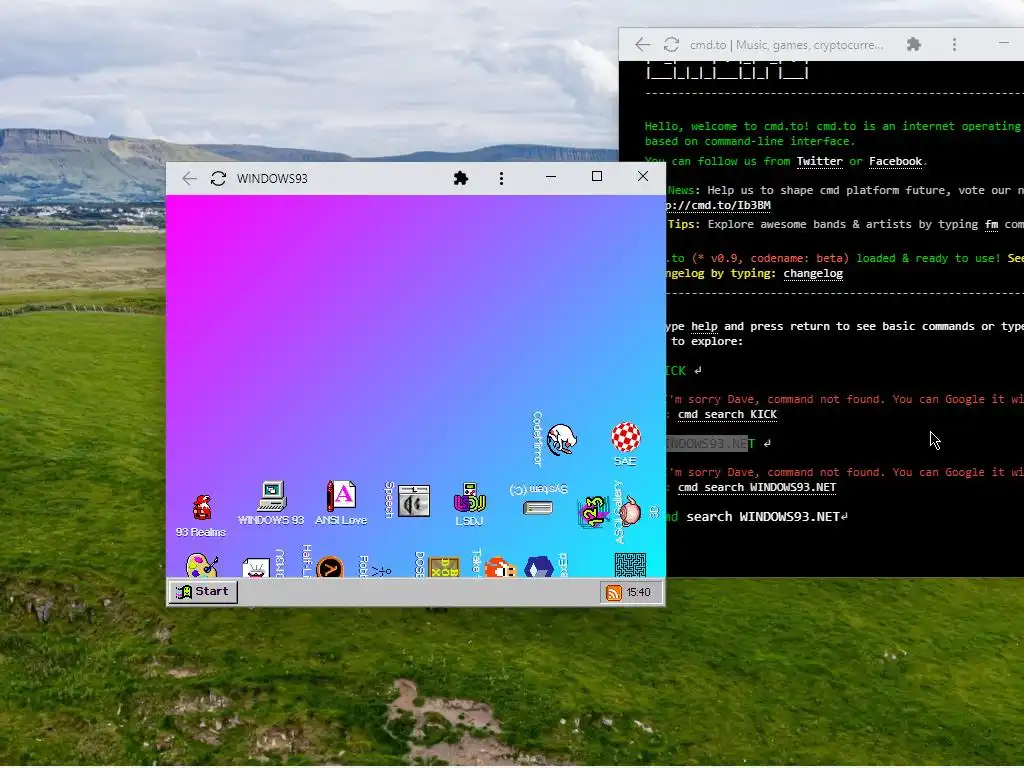Image resolution: width=1024 pixels, height=768 pixels.
Task: Open the System (C:) drive icon
Action: pos(537,507)
